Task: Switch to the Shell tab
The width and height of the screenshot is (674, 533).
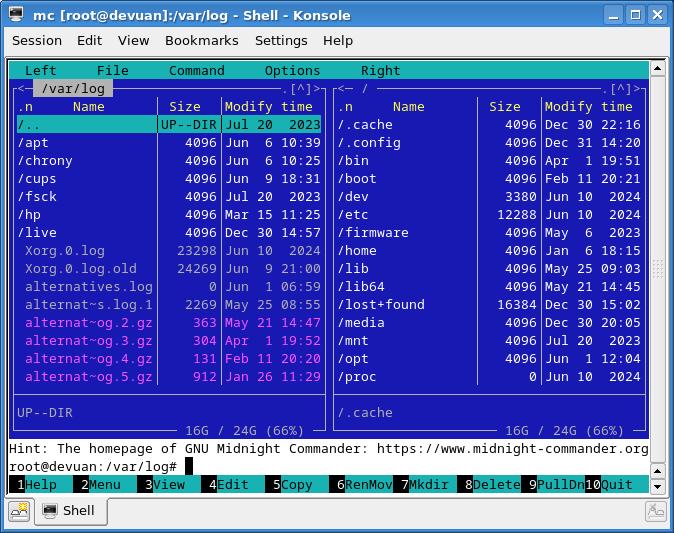Action: [x=71, y=511]
